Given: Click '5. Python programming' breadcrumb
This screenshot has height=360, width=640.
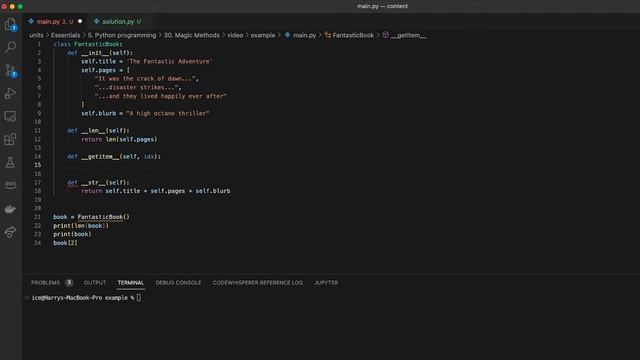Looking at the screenshot, I should [x=122, y=35].
